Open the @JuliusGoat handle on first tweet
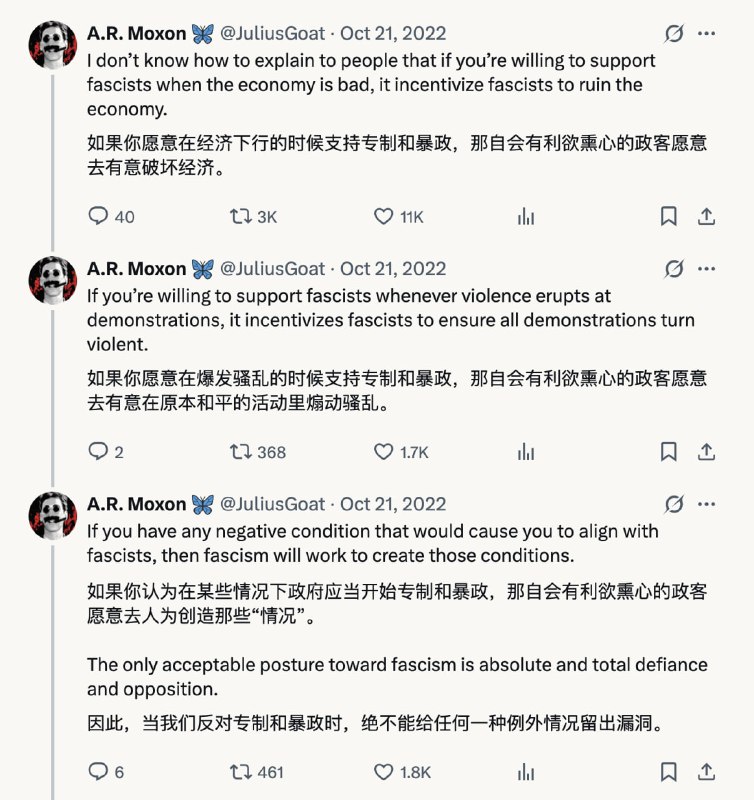754x800 pixels. 272,34
